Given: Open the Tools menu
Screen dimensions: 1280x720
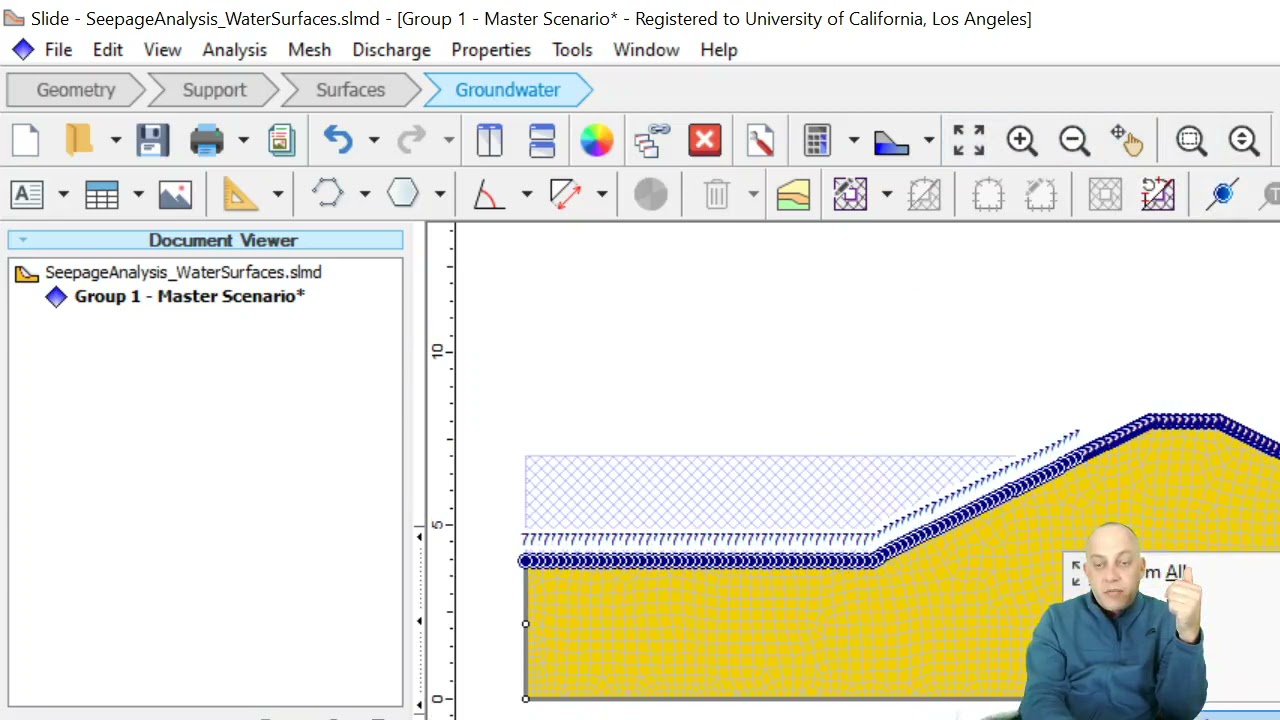Looking at the screenshot, I should pos(572,50).
